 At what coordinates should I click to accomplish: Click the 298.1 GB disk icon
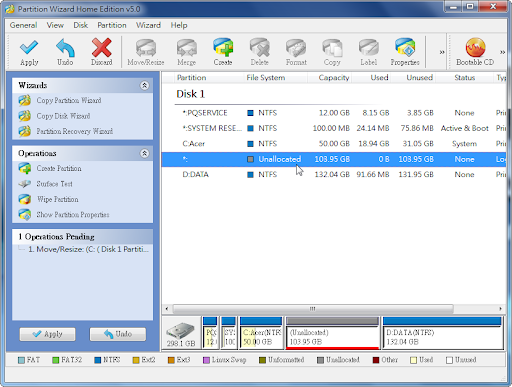181,331
